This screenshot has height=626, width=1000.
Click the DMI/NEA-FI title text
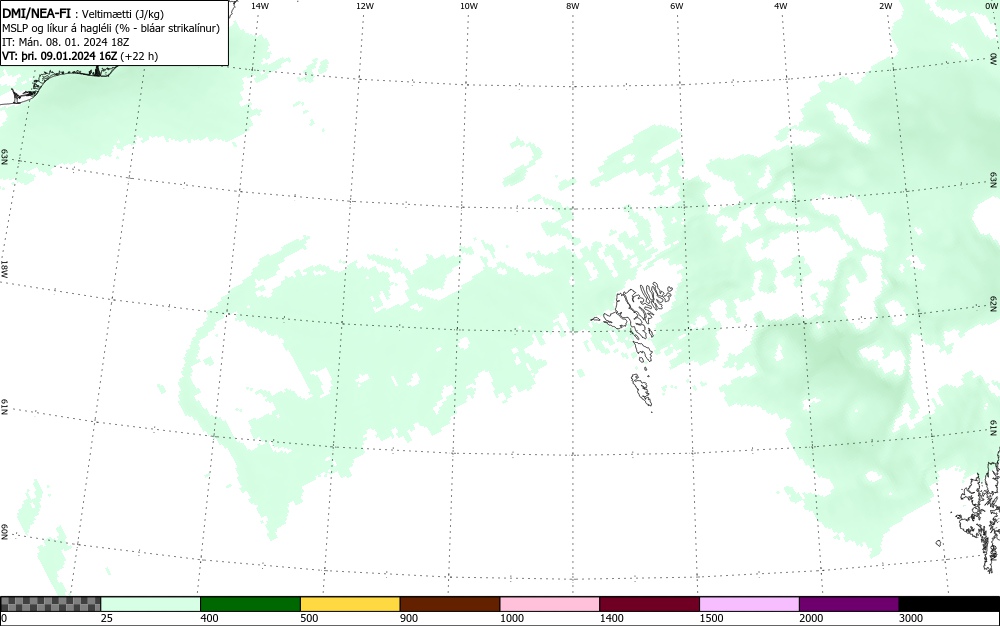(36, 13)
